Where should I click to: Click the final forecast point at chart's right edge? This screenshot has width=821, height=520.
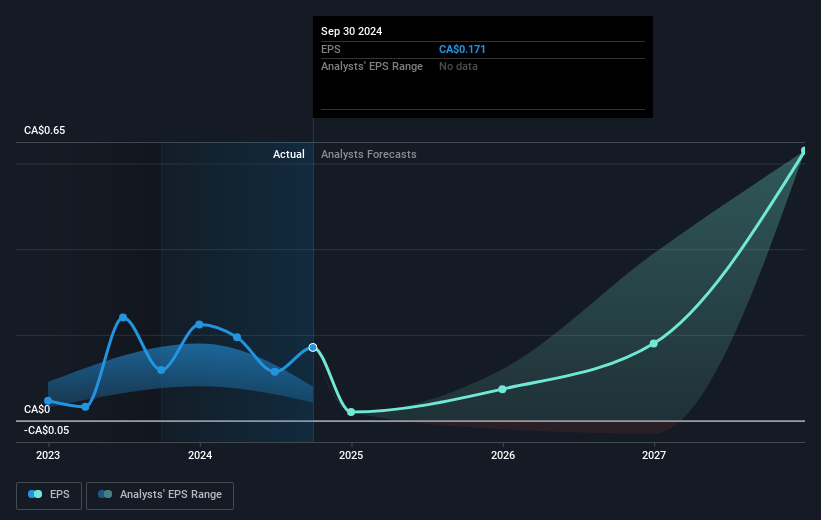pyautogui.click(x=804, y=151)
